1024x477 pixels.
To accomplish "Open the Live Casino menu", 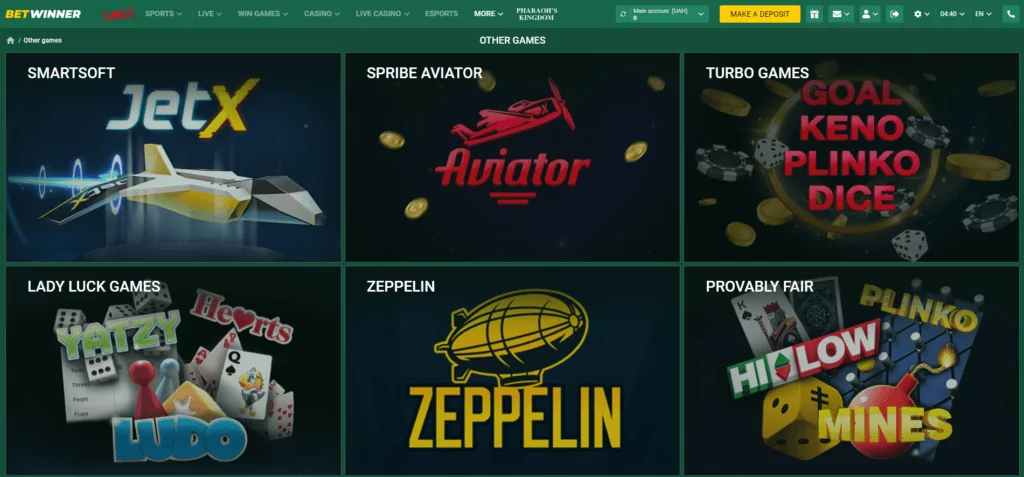I will pos(383,14).
